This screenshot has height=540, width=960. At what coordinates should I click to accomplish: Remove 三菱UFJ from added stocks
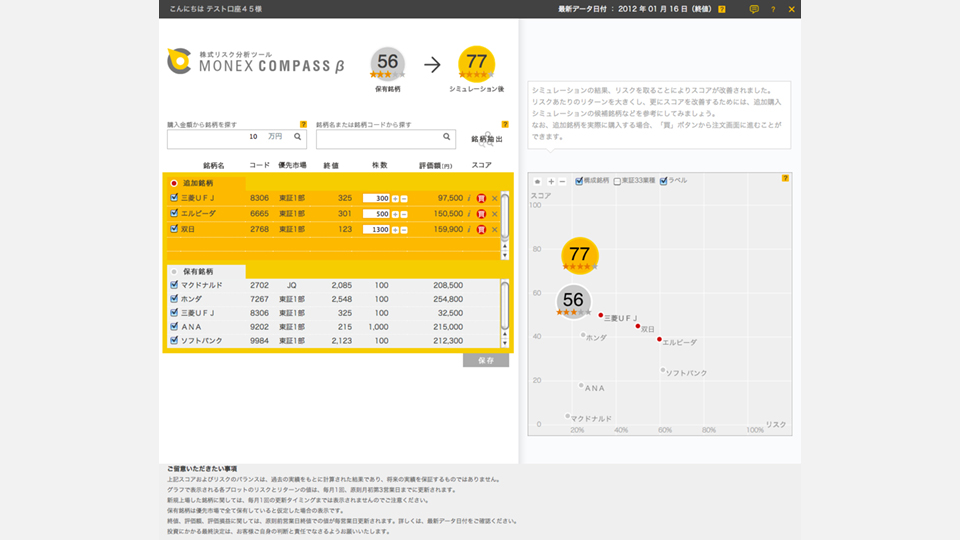(x=495, y=198)
